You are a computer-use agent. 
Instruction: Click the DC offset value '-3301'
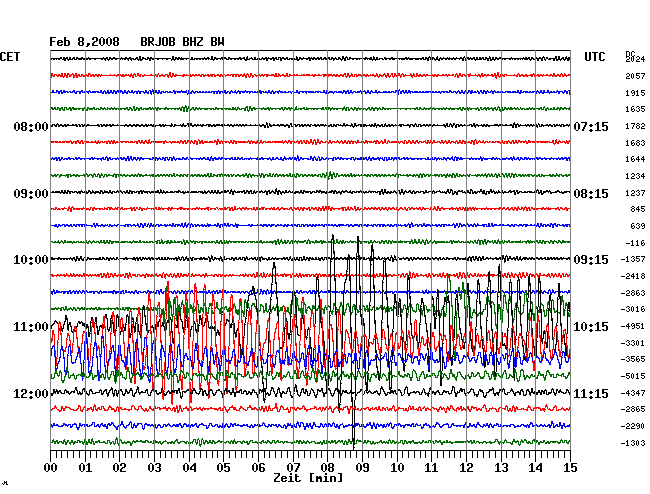(x=633, y=343)
